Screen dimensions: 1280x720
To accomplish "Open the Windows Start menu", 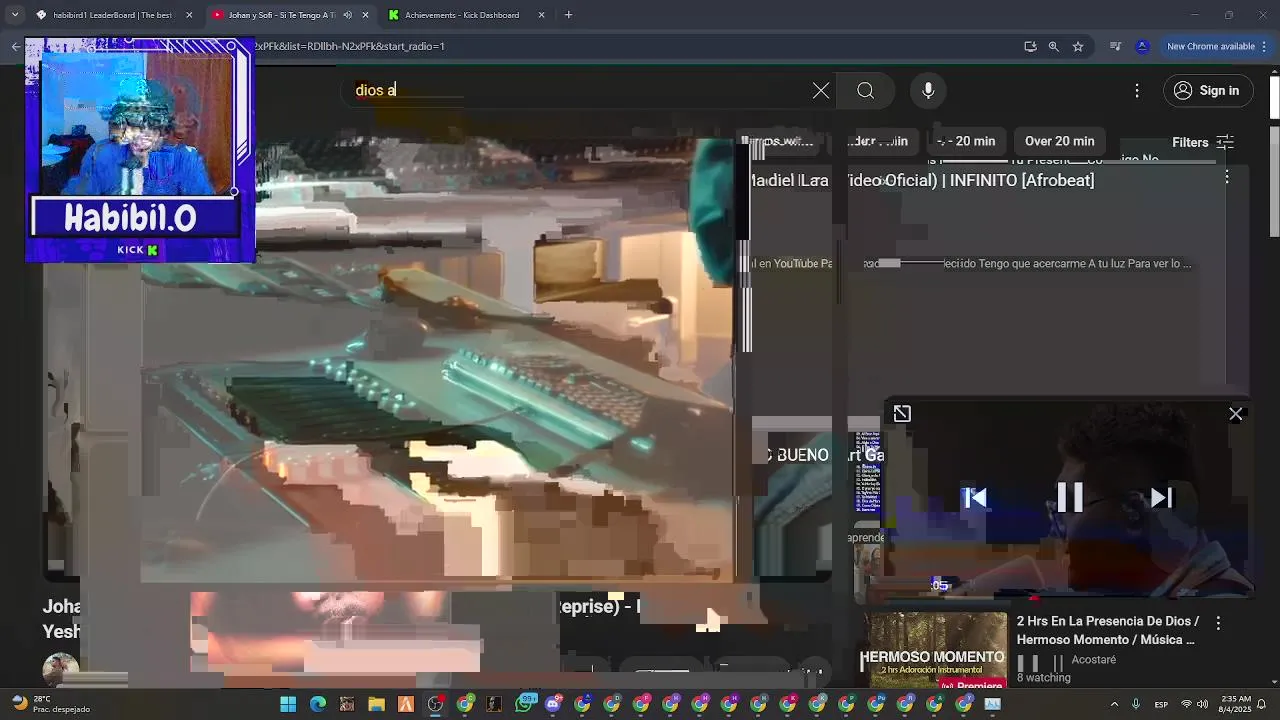I will pyautogui.click(x=288, y=704).
